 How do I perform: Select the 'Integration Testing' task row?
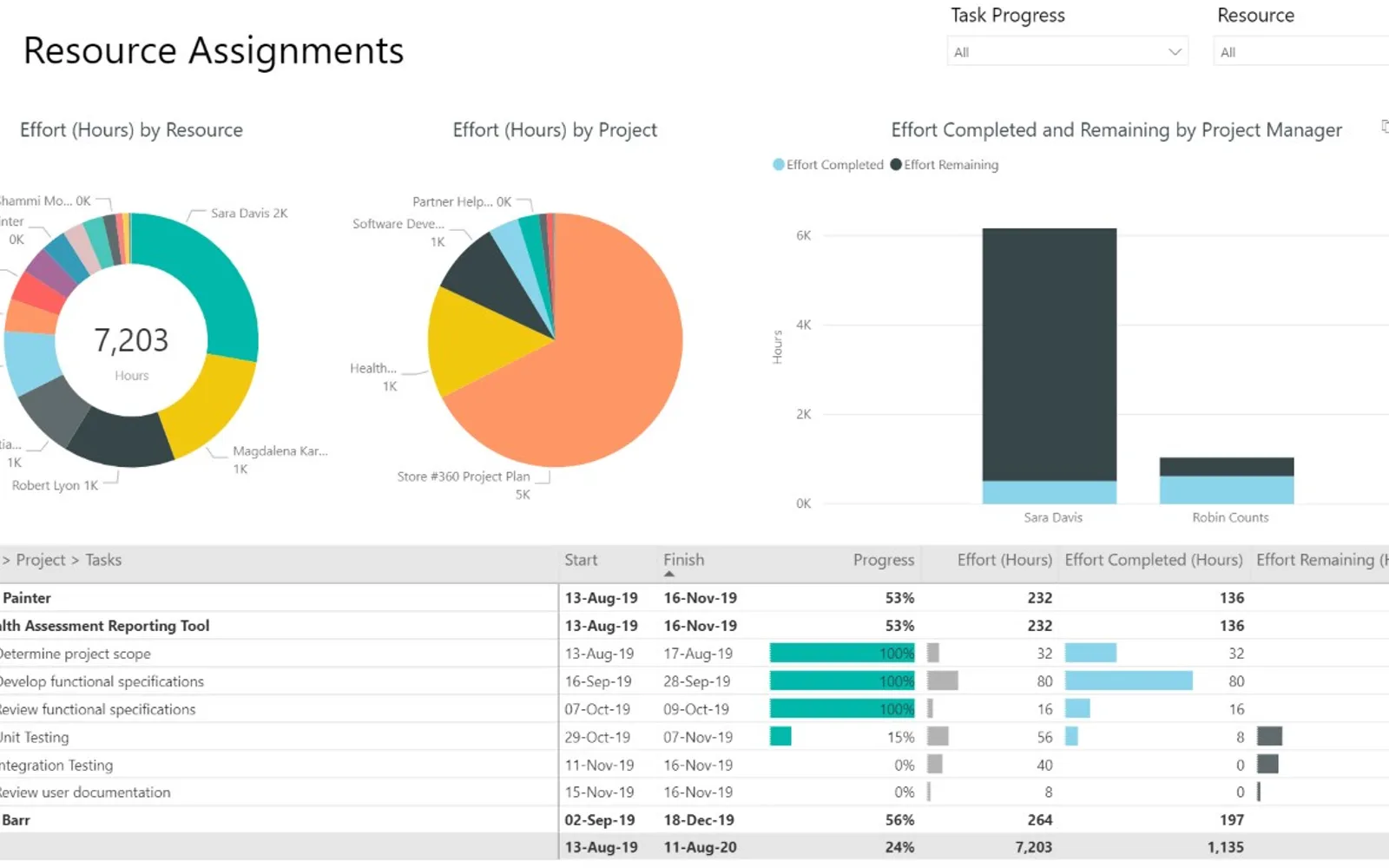tap(694, 765)
